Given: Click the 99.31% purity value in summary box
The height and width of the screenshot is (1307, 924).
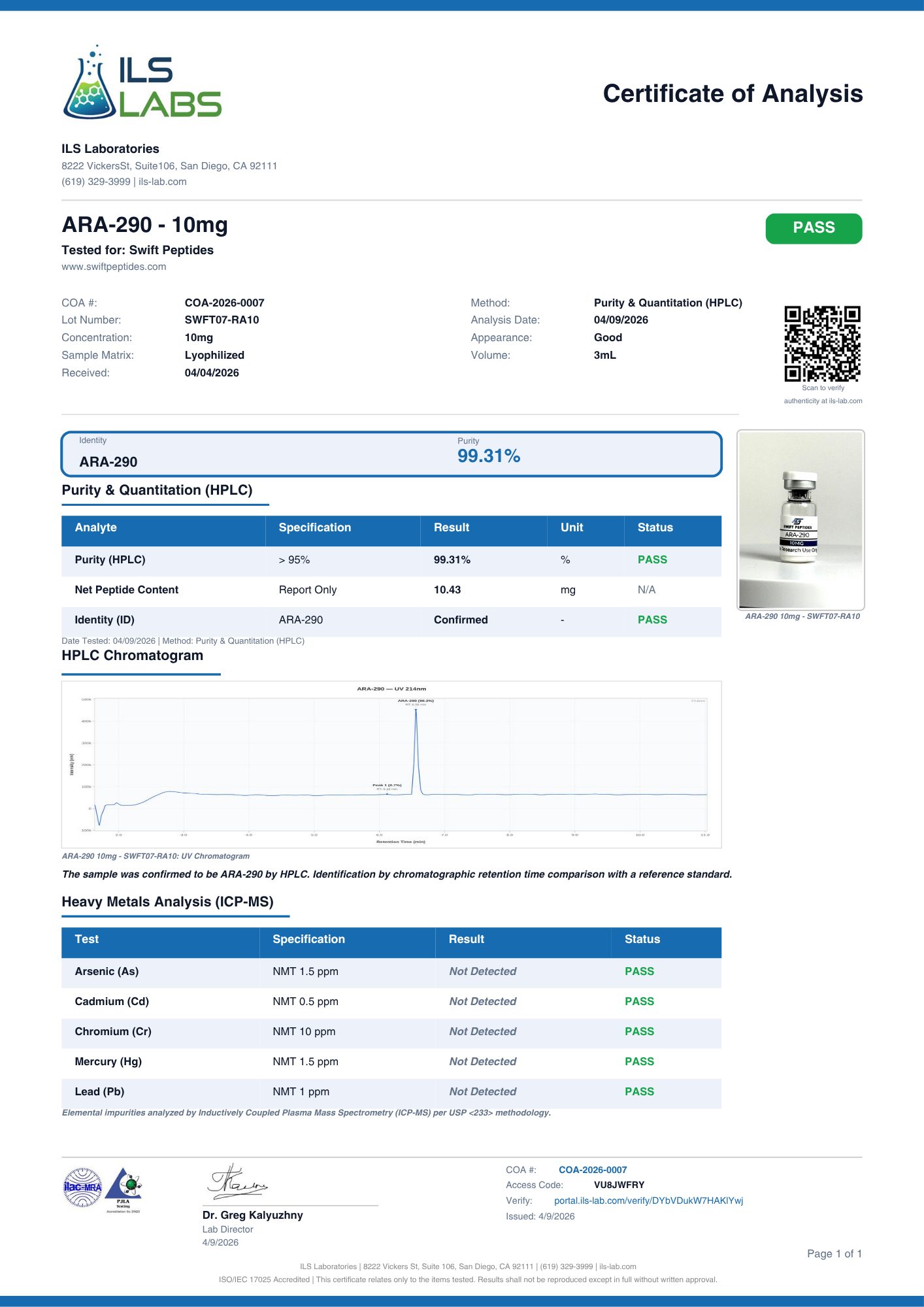Looking at the screenshot, I should [x=488, y=456].
